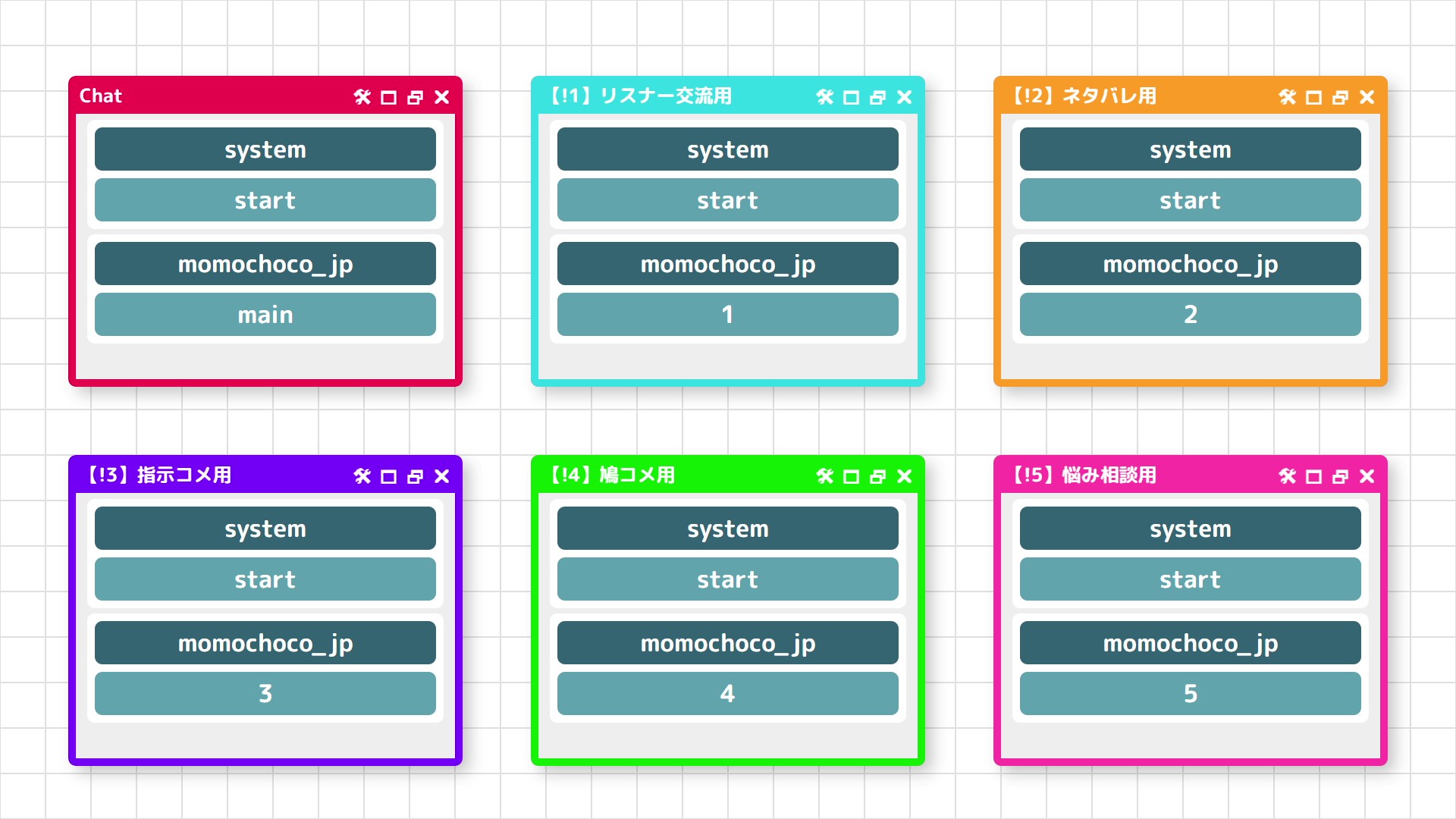Click 'momochoco_jp' name in 【!1】 window
The width and height of the screenshot is (1456, 819).
[728, 264]
